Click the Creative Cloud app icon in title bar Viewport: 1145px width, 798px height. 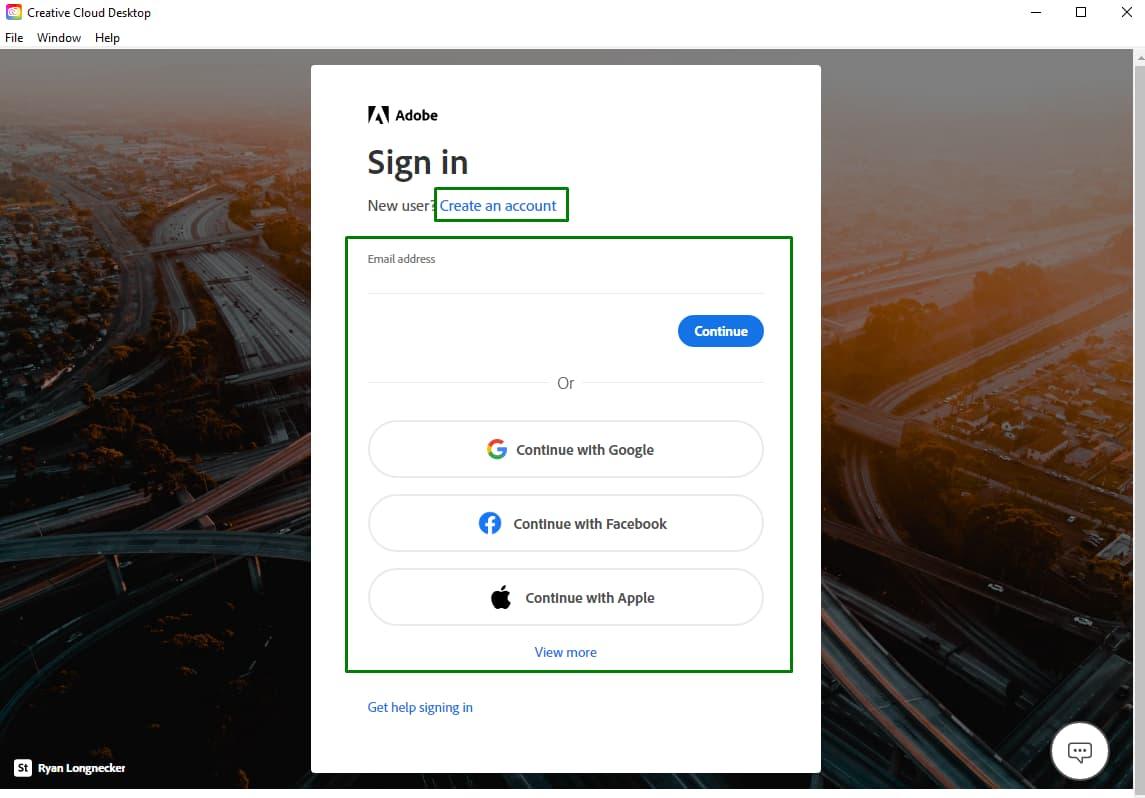(13, 12)
